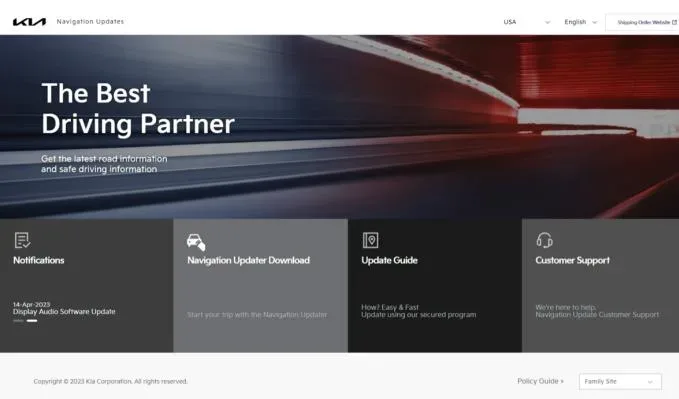The height and width of the screenshot is (399, 679).
Task: Open the Update Guide tile
Action: tap(435, 285)
